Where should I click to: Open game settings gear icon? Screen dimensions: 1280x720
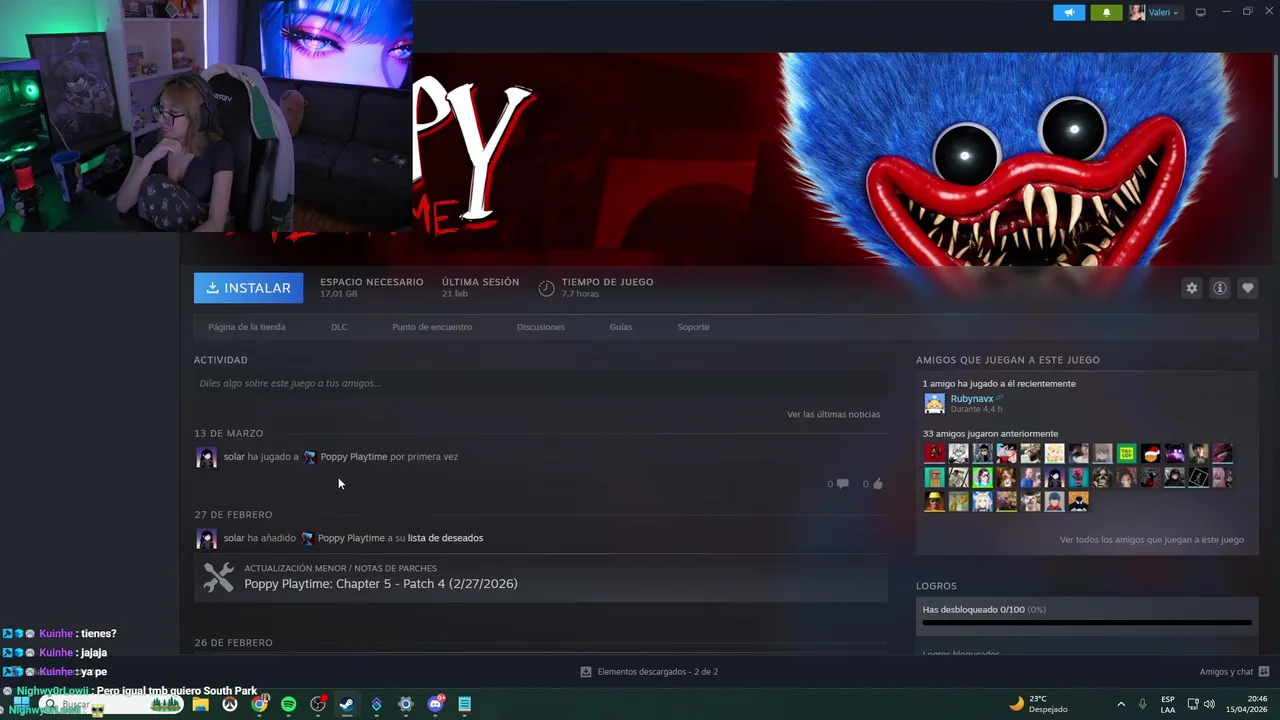coord(1192,288)
